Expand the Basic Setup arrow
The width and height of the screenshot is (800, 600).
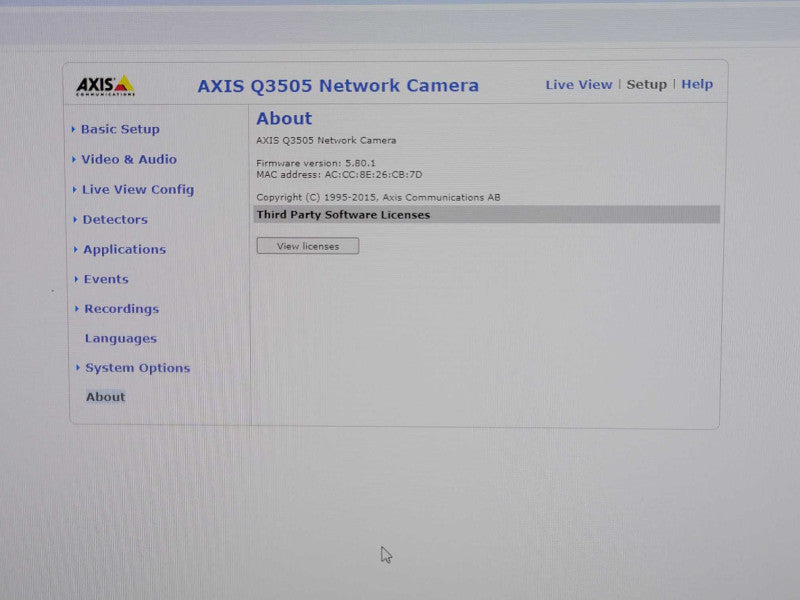point(73,129)
